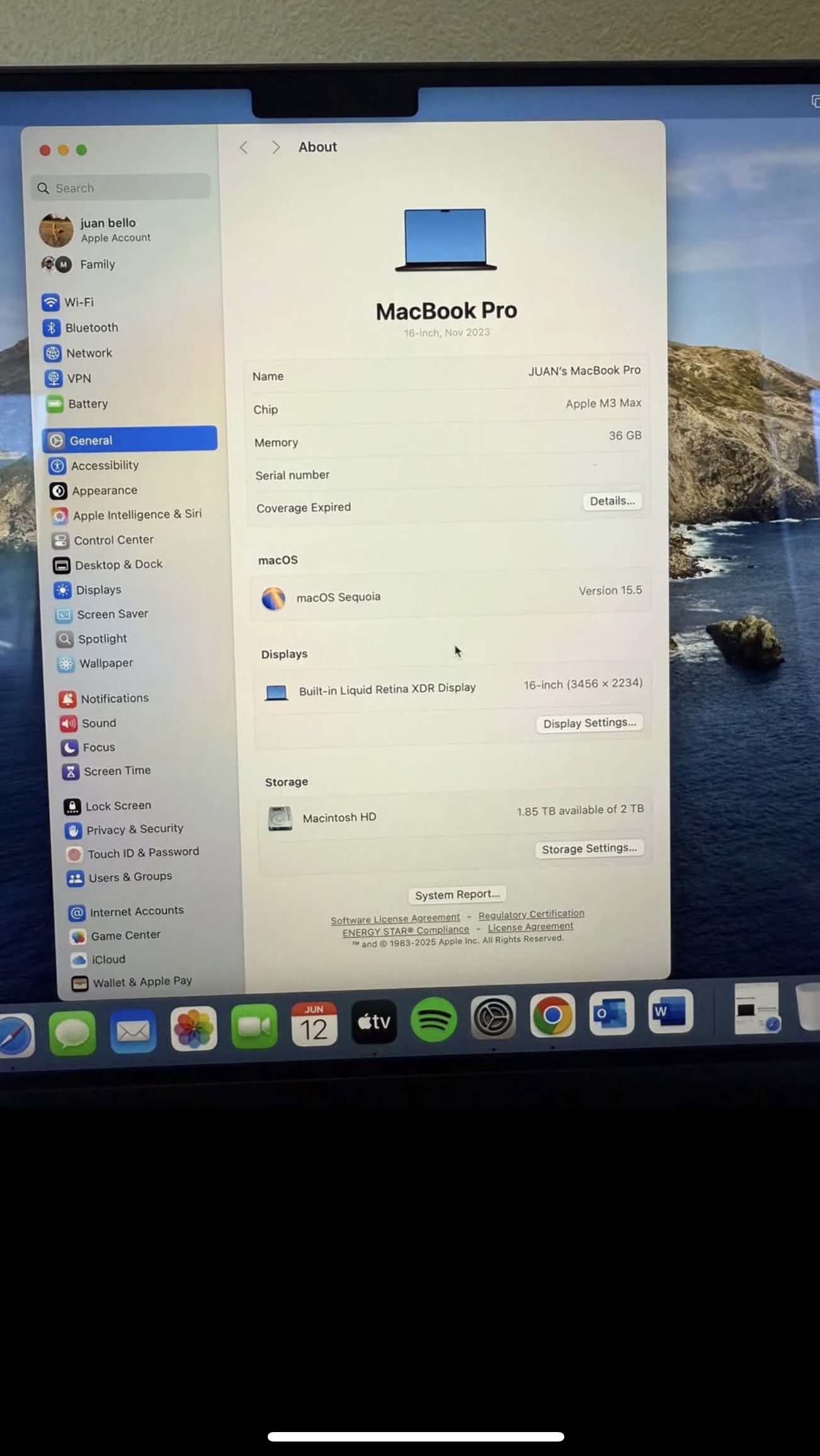Open Focus settings
The height and width of the screenshot is (1456, 820).
pyautogui.click(x=89, y=748)
